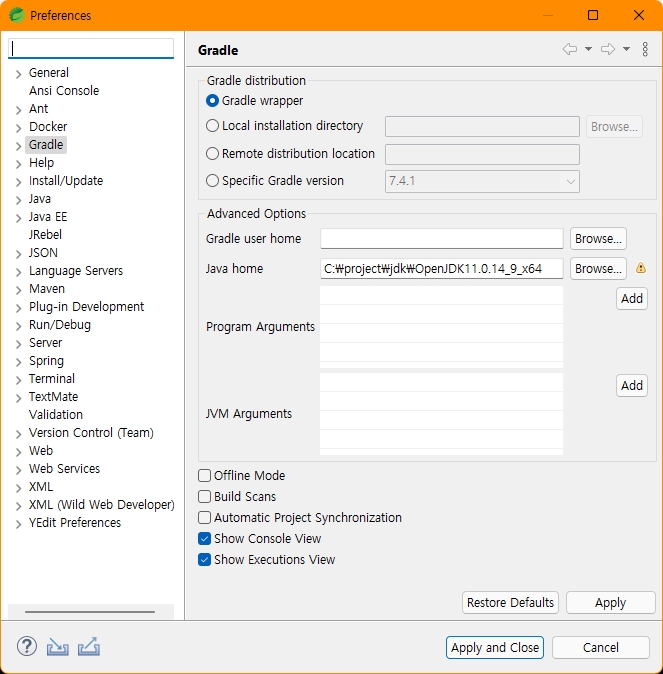Uncheck Show Console View

(204, 539)
